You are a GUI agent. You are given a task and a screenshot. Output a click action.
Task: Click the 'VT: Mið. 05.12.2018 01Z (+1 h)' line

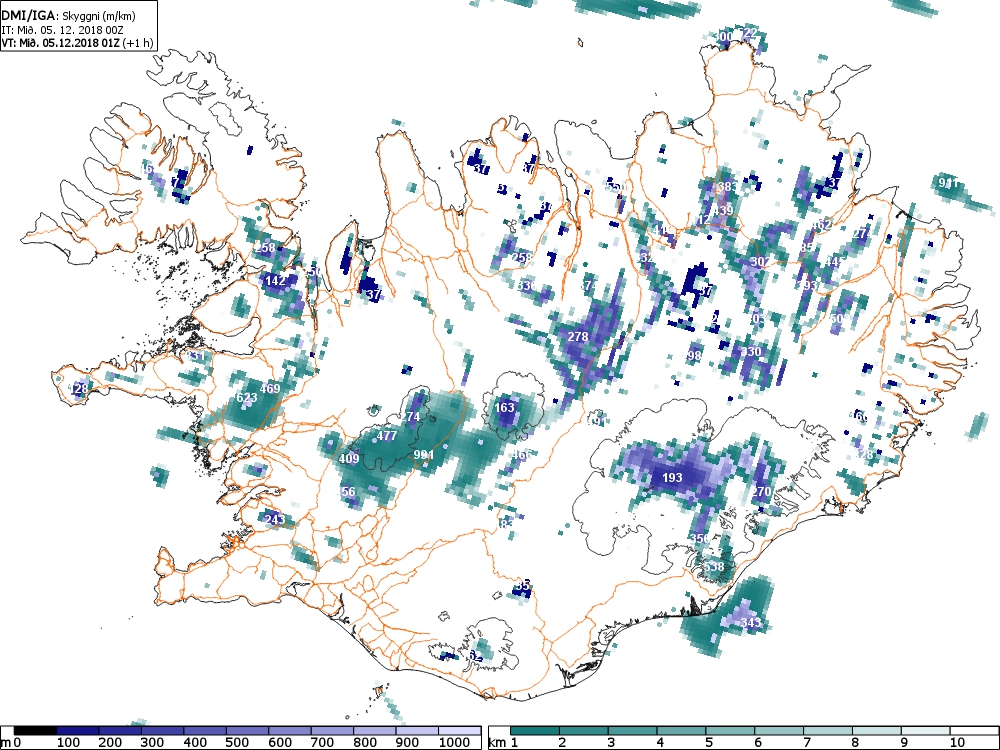tap(77, 42)
